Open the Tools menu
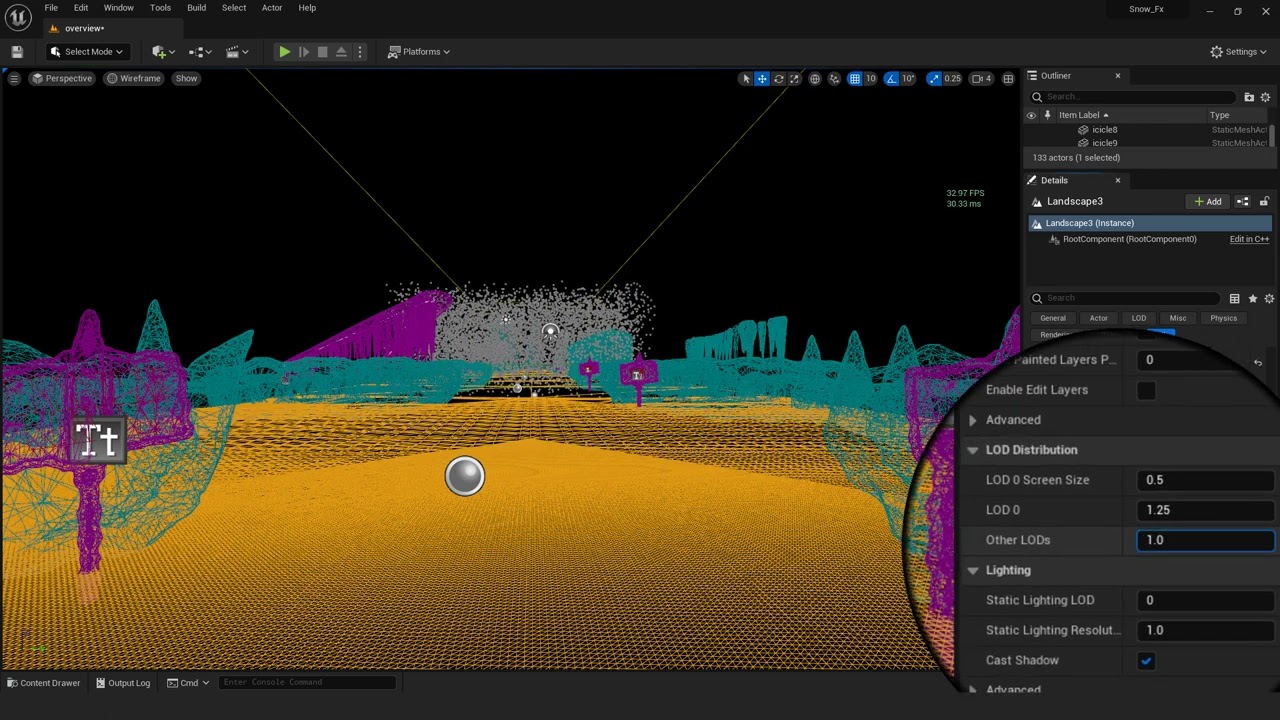Viewport: 1280px width, 720px height. 160,8
